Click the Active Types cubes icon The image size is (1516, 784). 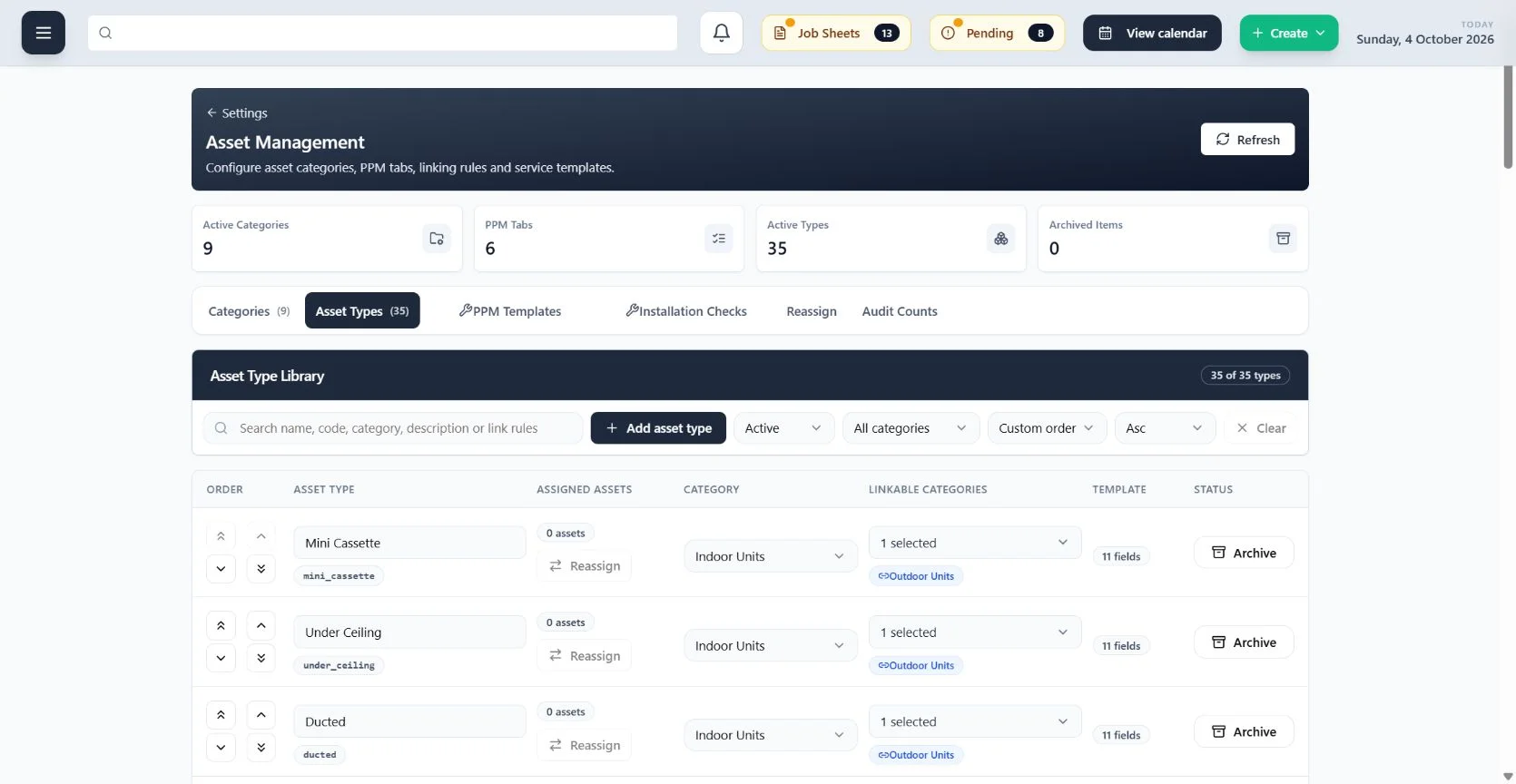(x=1001, y=239)
